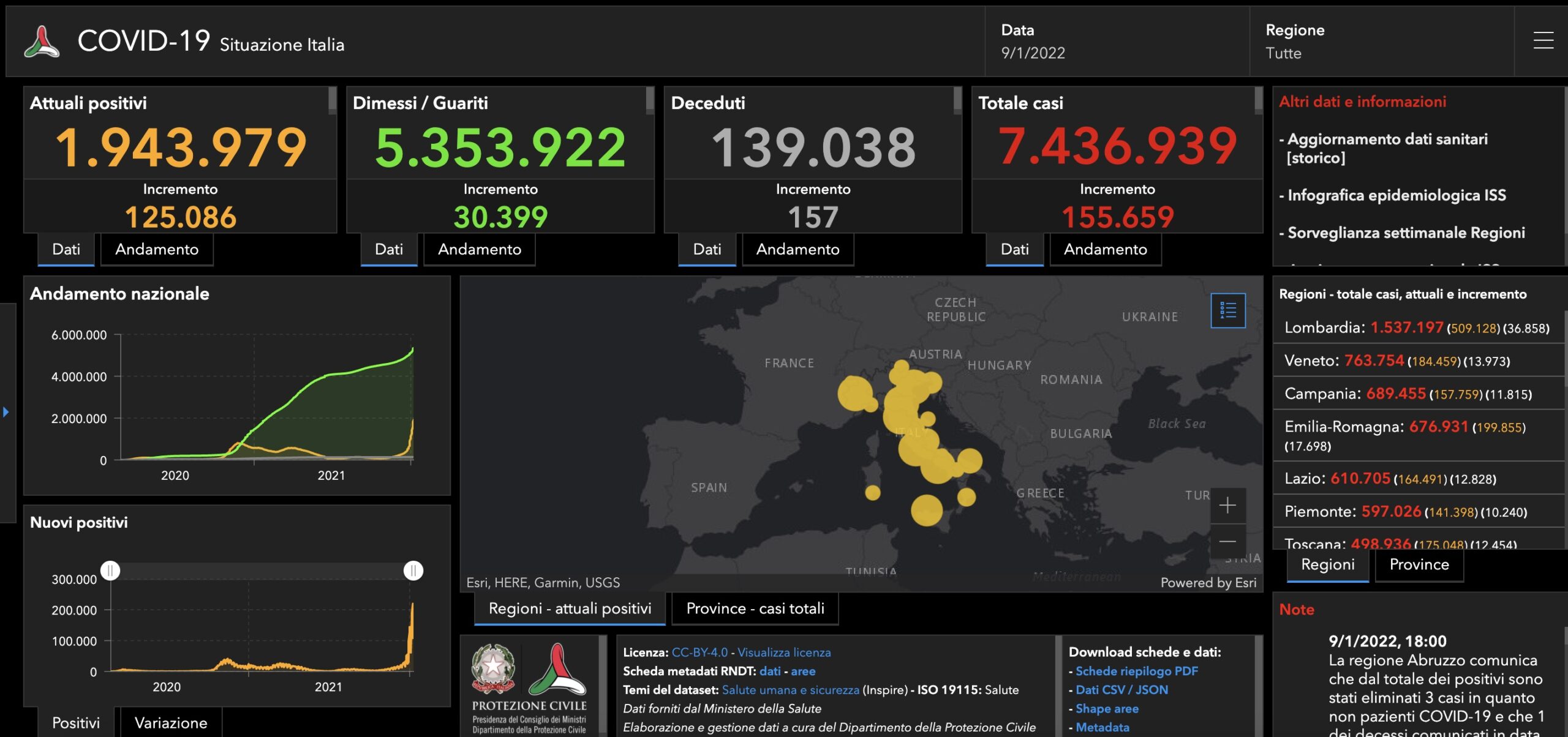The image size is (1568, 737).
Task: Click left handle of Nuovi positivi range slider
Action: (110, 571)
